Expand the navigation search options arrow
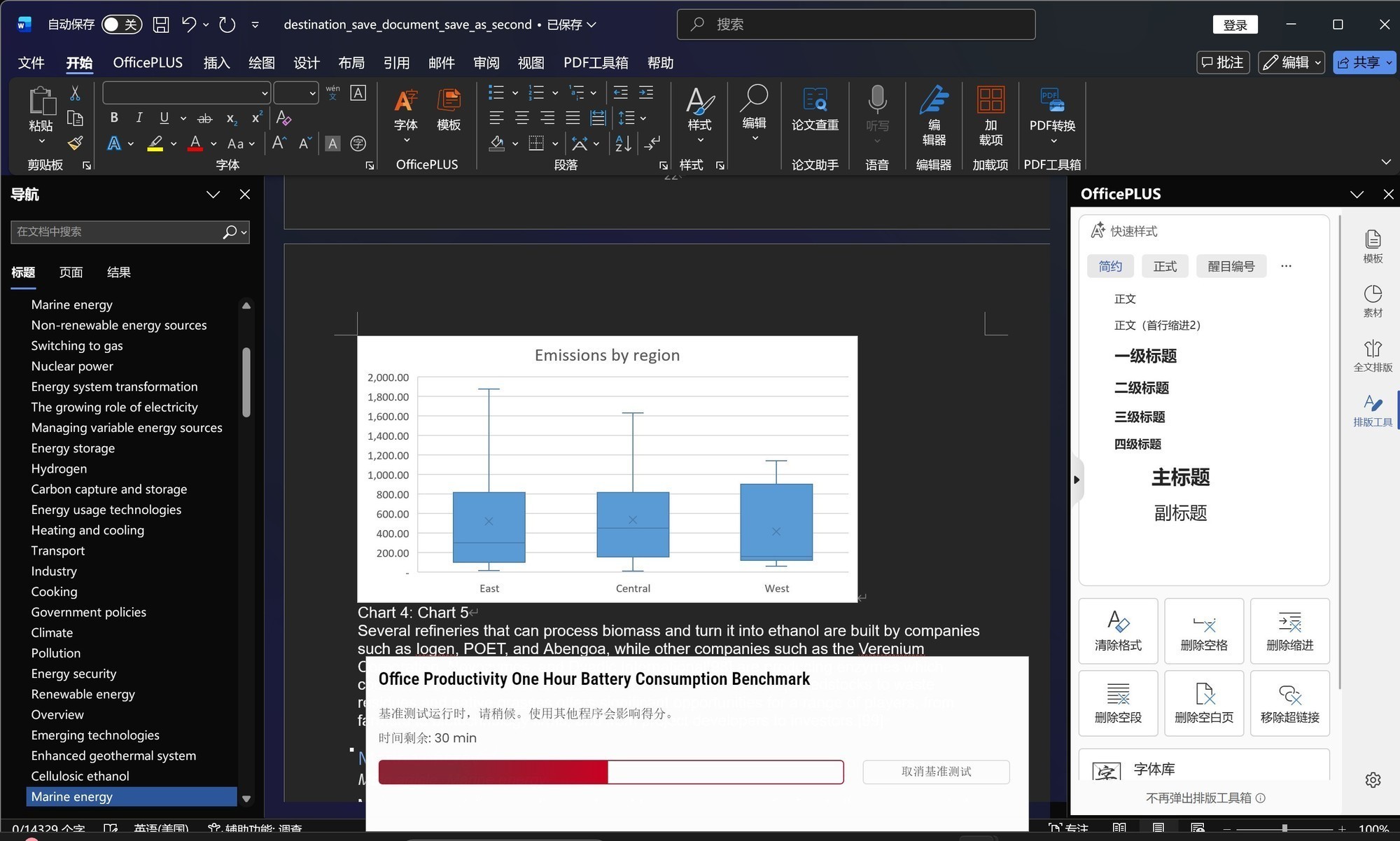The width and height of the screenshot is (1400, 841). click(x=244, y=232)
